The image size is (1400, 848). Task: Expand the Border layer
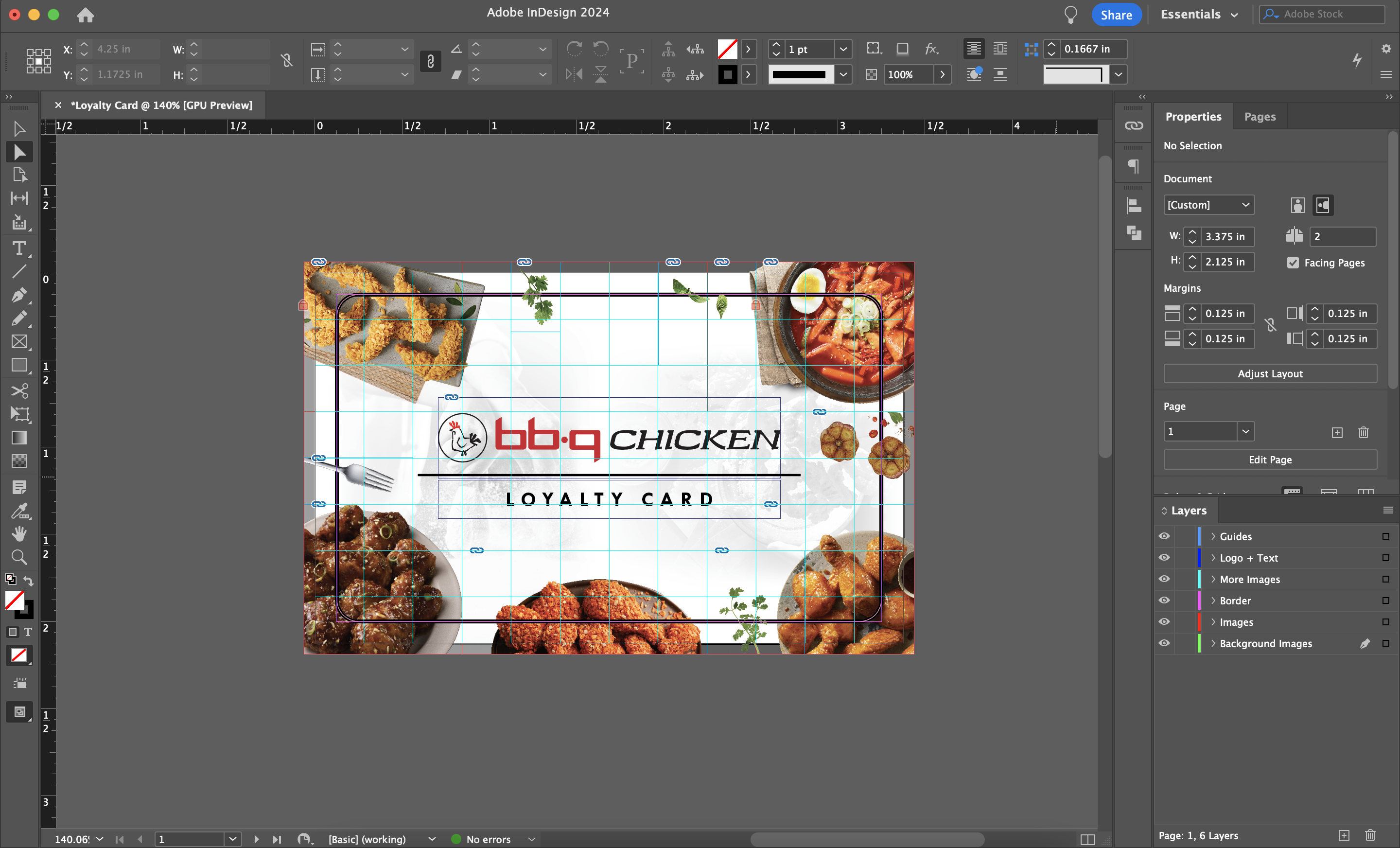coord(1213,600)
